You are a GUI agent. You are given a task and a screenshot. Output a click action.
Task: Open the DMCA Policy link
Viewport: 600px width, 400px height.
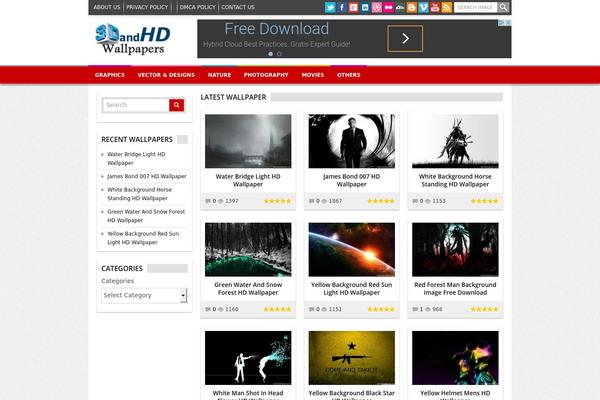[197, 7]
